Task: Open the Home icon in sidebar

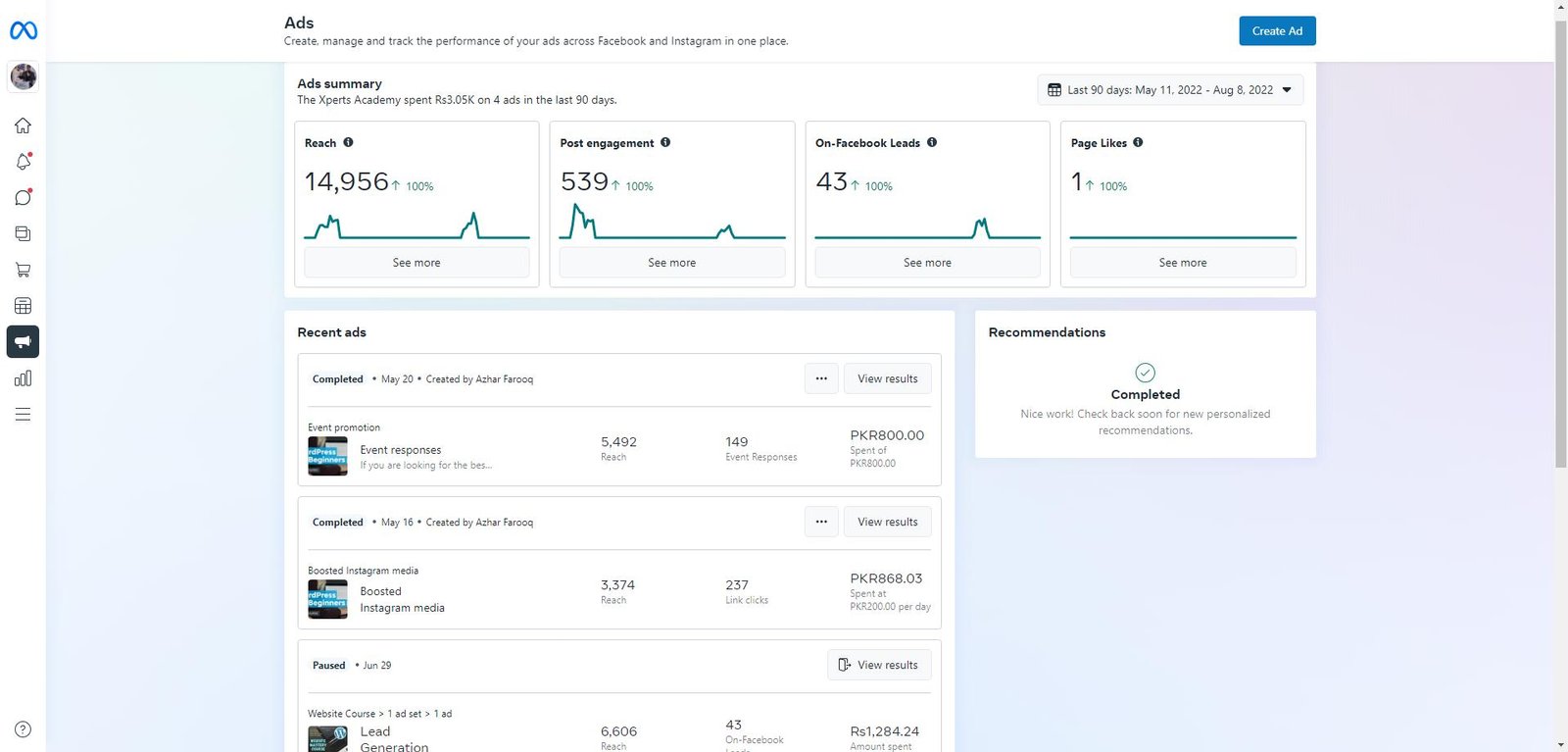Action: [x=23, y=125]
